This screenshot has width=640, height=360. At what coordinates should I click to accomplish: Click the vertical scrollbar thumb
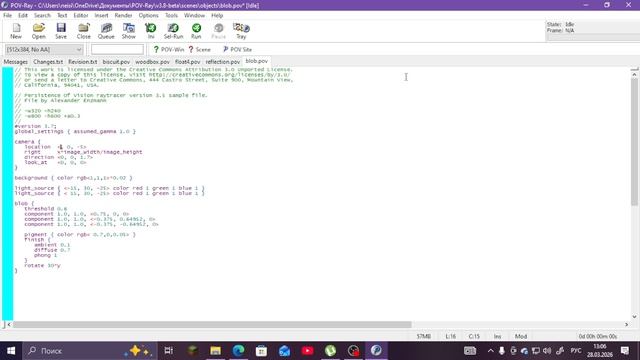[x=634, y=142]
